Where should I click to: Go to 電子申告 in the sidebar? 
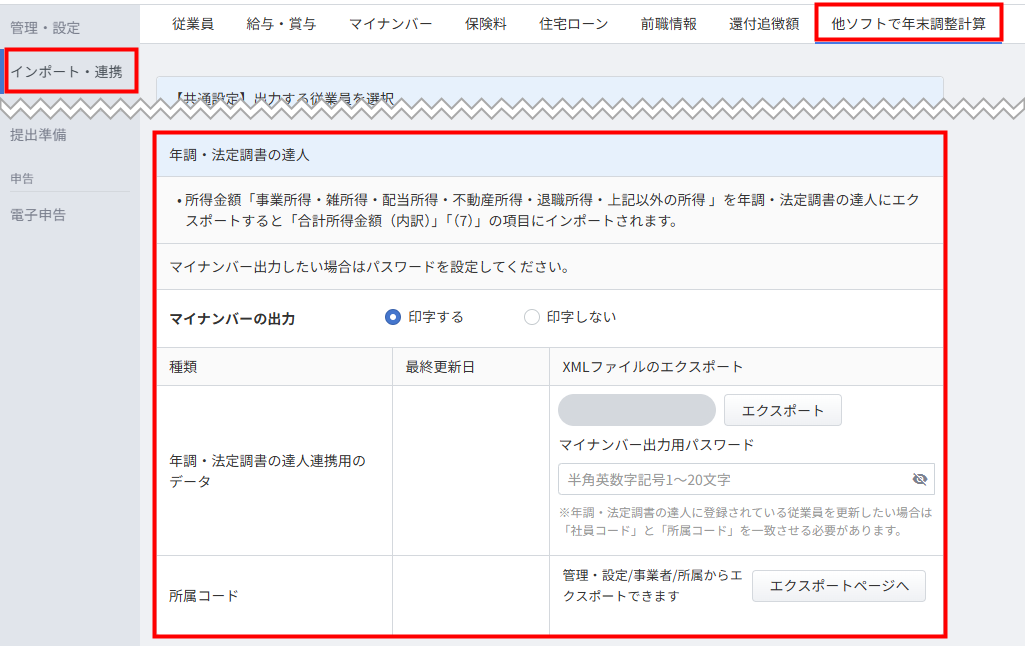pyautogui.click(x=38, y=214)
